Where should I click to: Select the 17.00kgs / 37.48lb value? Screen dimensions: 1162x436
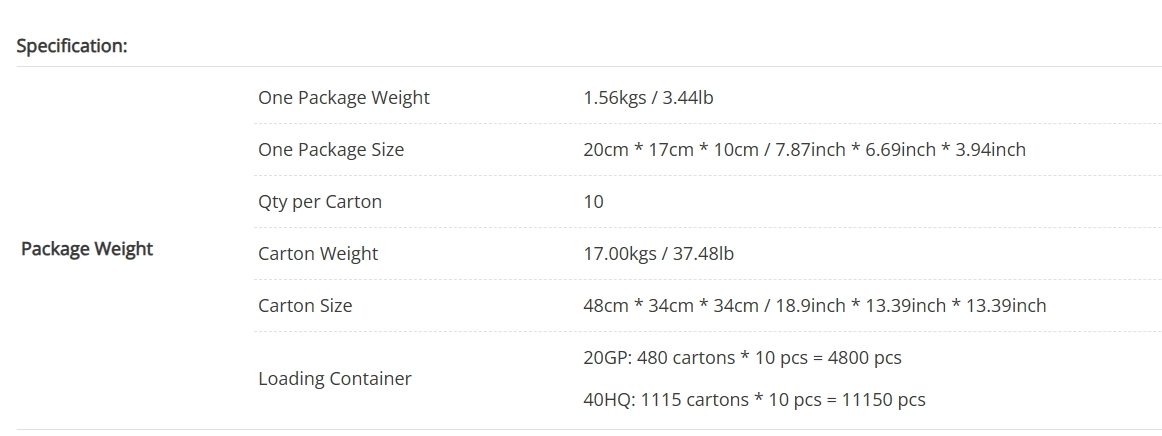point(659,254)
